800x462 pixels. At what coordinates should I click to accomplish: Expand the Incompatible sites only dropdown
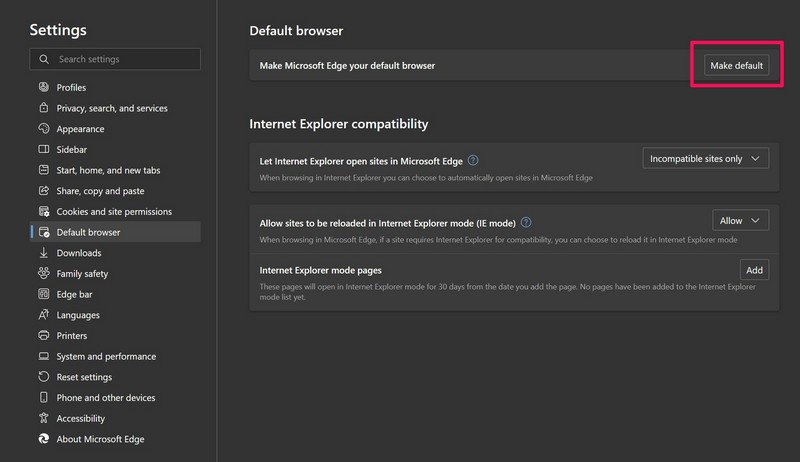point(705,159)
